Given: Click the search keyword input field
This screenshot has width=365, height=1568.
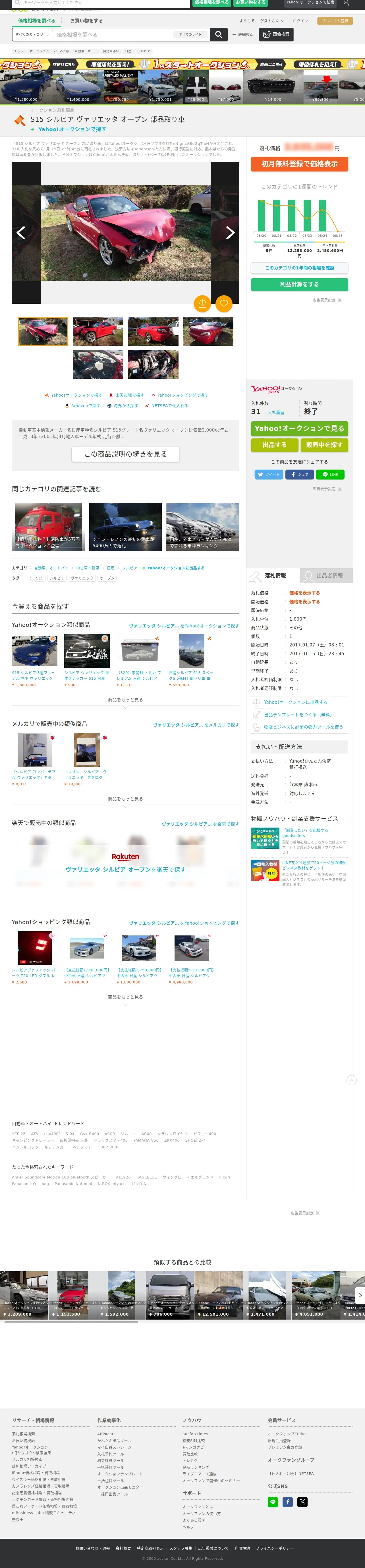Looking at the screenshot, I should point(113,35).
